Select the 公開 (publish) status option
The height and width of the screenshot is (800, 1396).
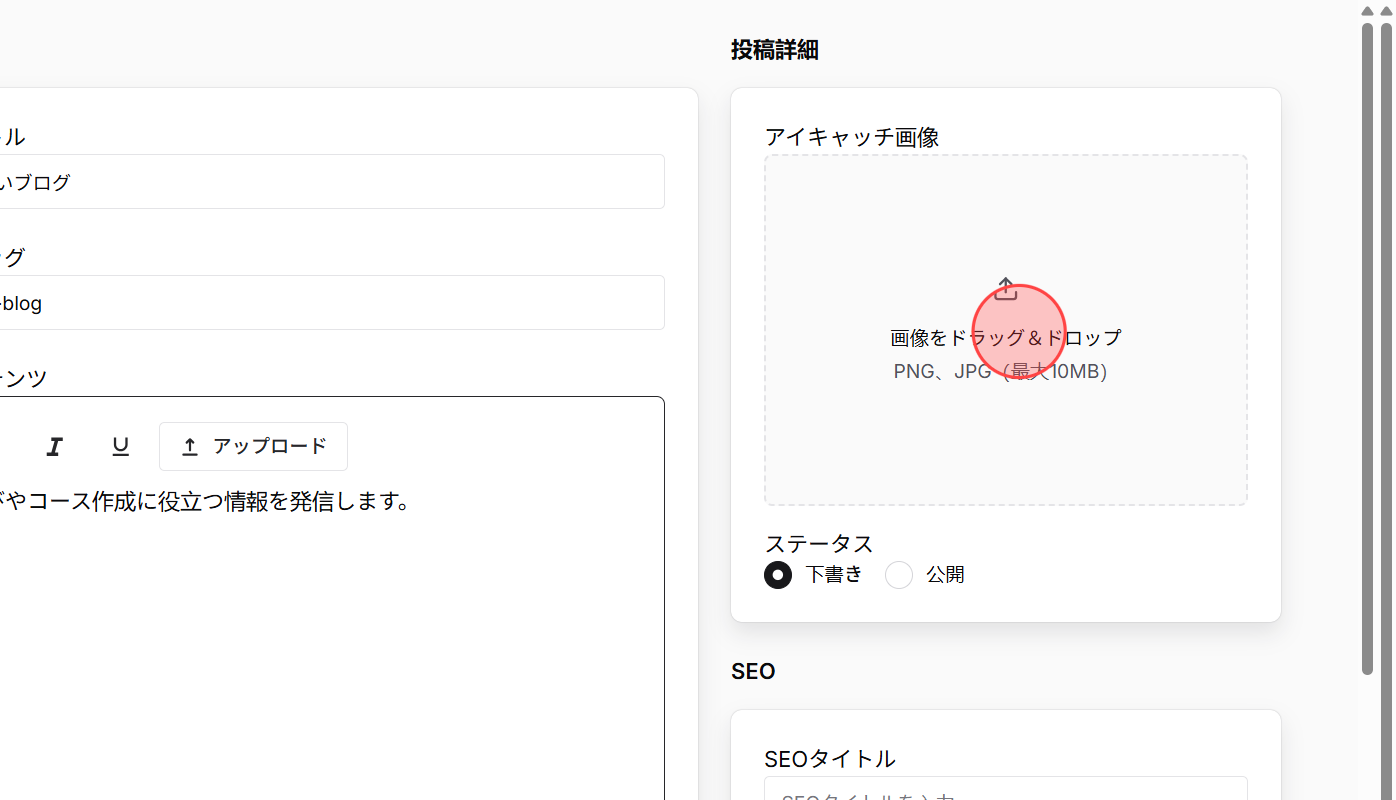click(898, 575)
